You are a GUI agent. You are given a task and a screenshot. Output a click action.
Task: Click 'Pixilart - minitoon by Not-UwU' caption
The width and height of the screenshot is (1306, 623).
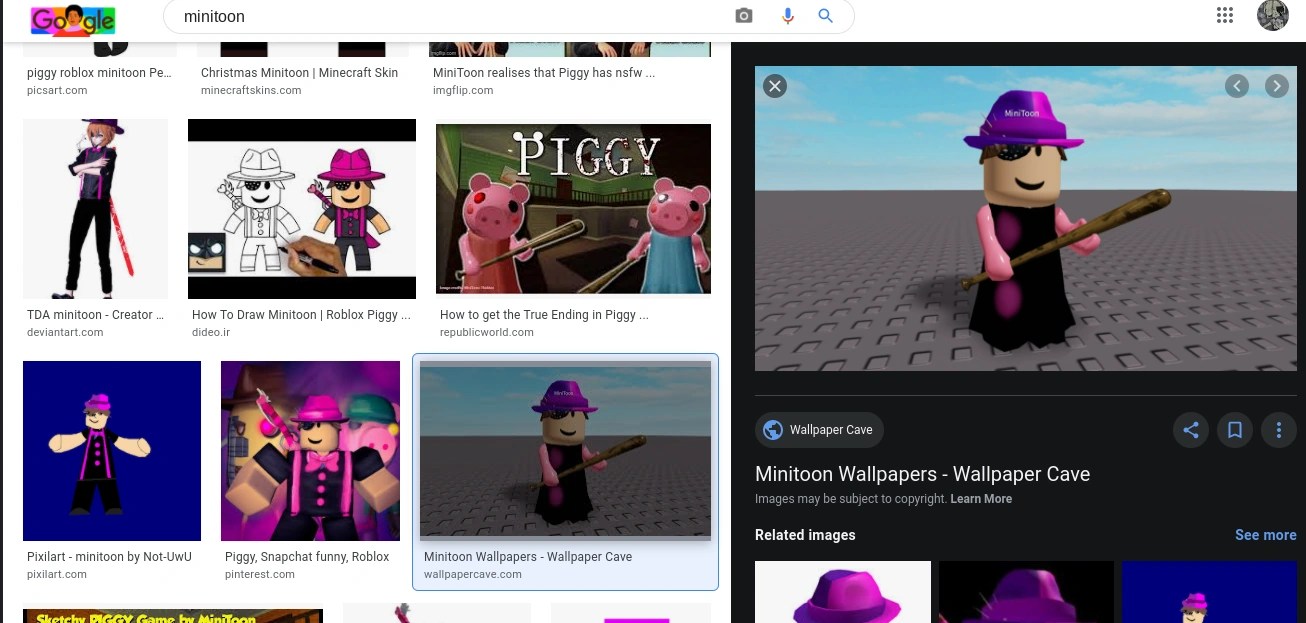109,557
